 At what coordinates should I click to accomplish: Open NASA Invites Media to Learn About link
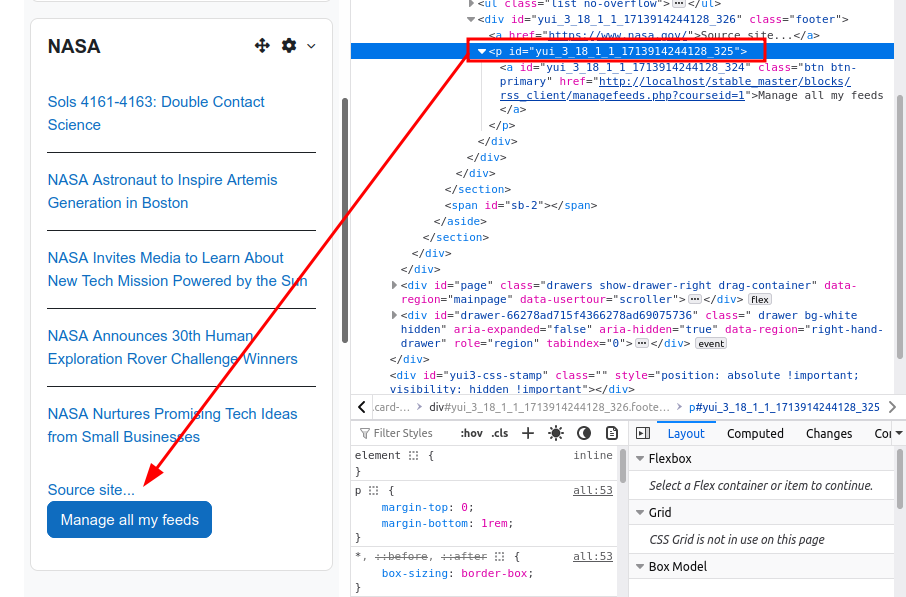177,269
